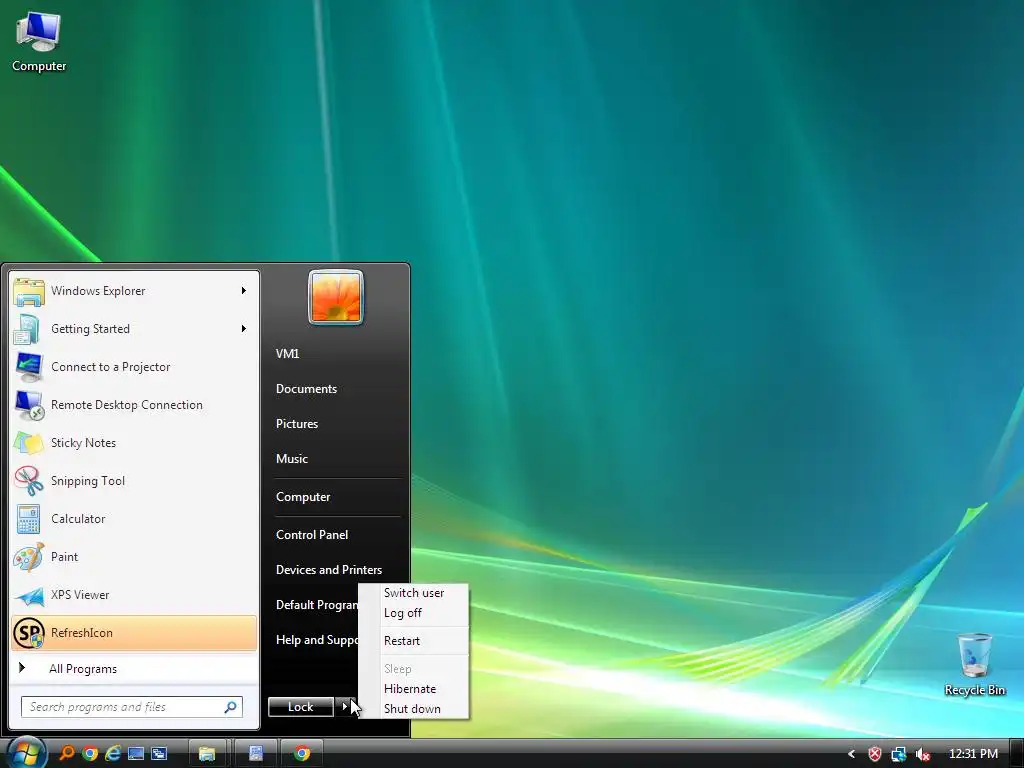Open Devices and Printers
The width and height of the screenshot is (1024, 768).
[x=328, y=570]
